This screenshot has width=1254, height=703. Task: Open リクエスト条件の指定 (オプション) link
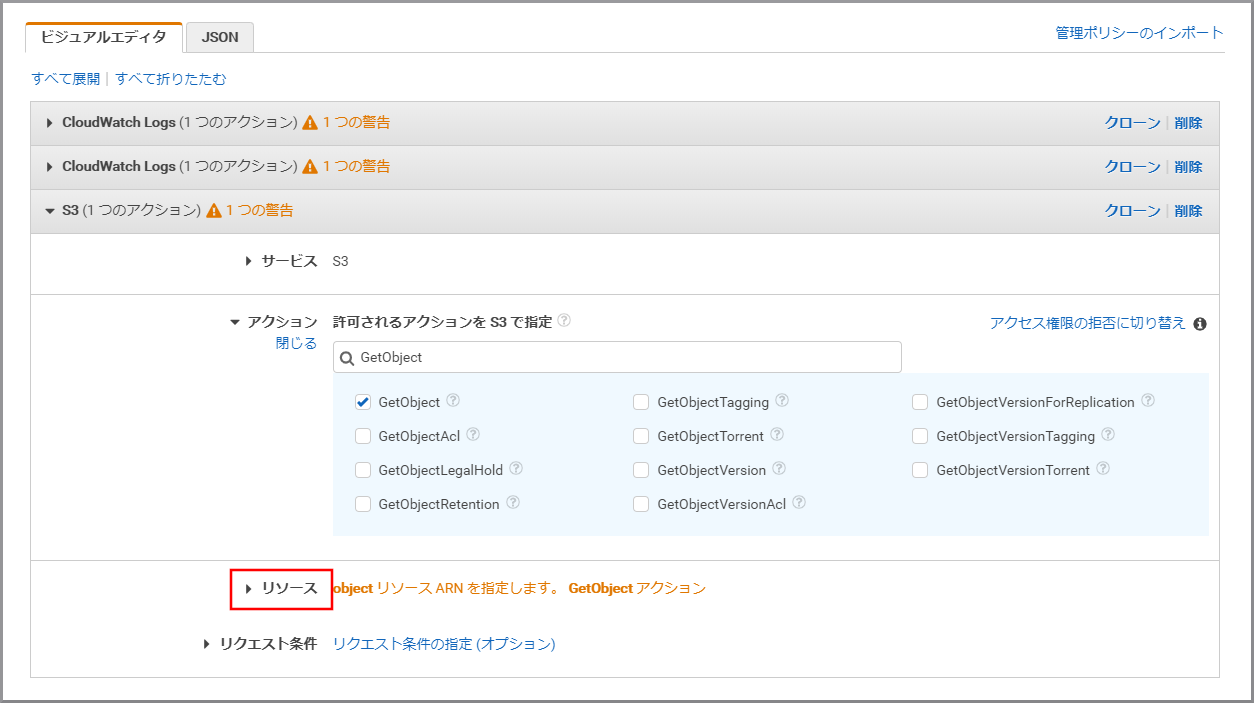point(444,644)
